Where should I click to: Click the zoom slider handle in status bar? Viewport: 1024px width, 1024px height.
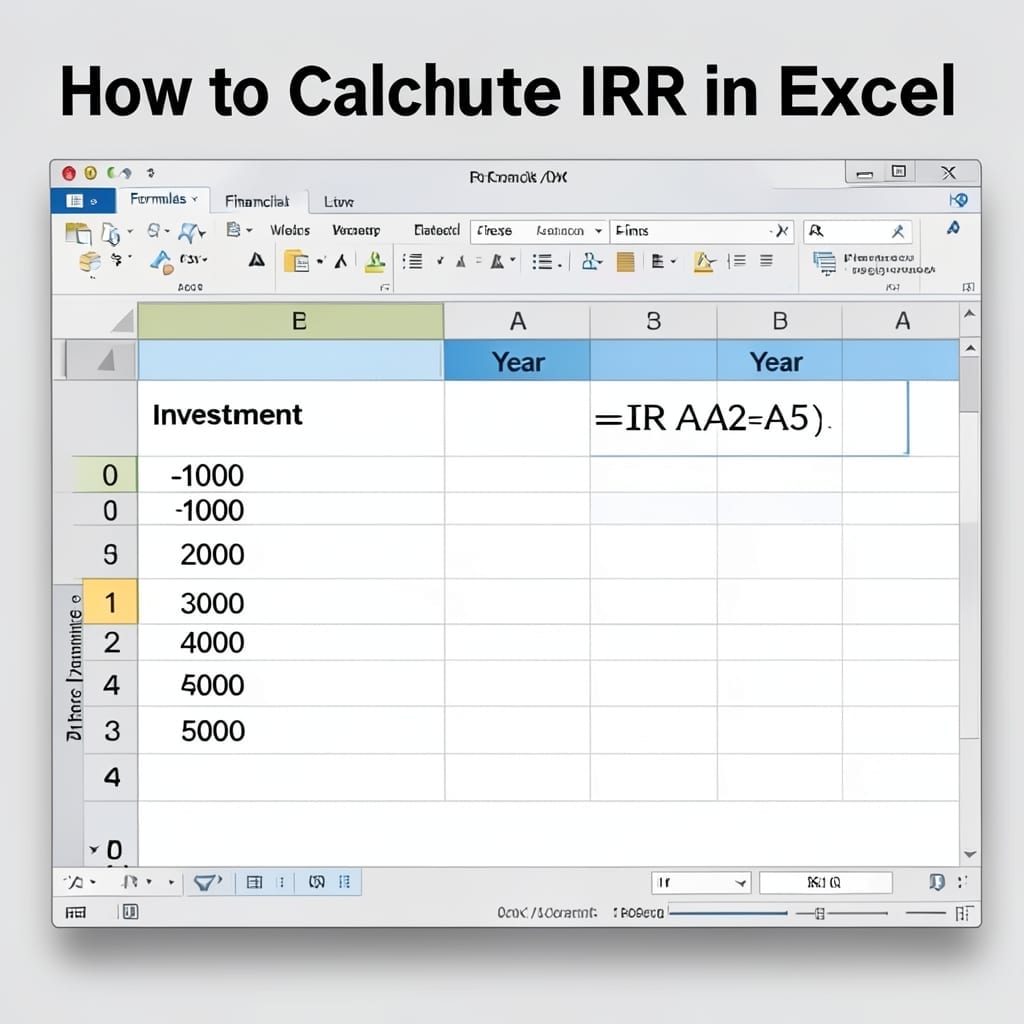tap(820, 914)
